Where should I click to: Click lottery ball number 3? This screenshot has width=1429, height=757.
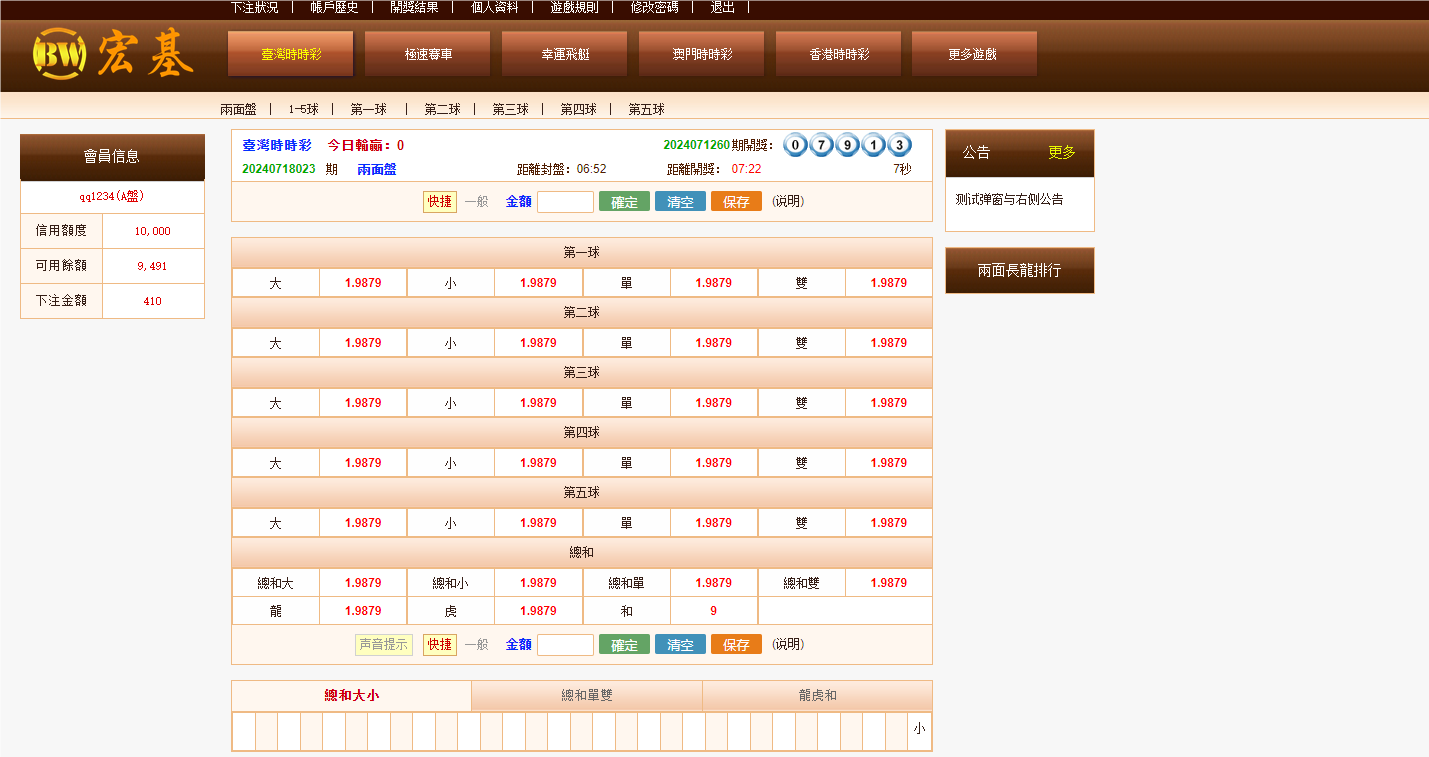tap(901, 144)
